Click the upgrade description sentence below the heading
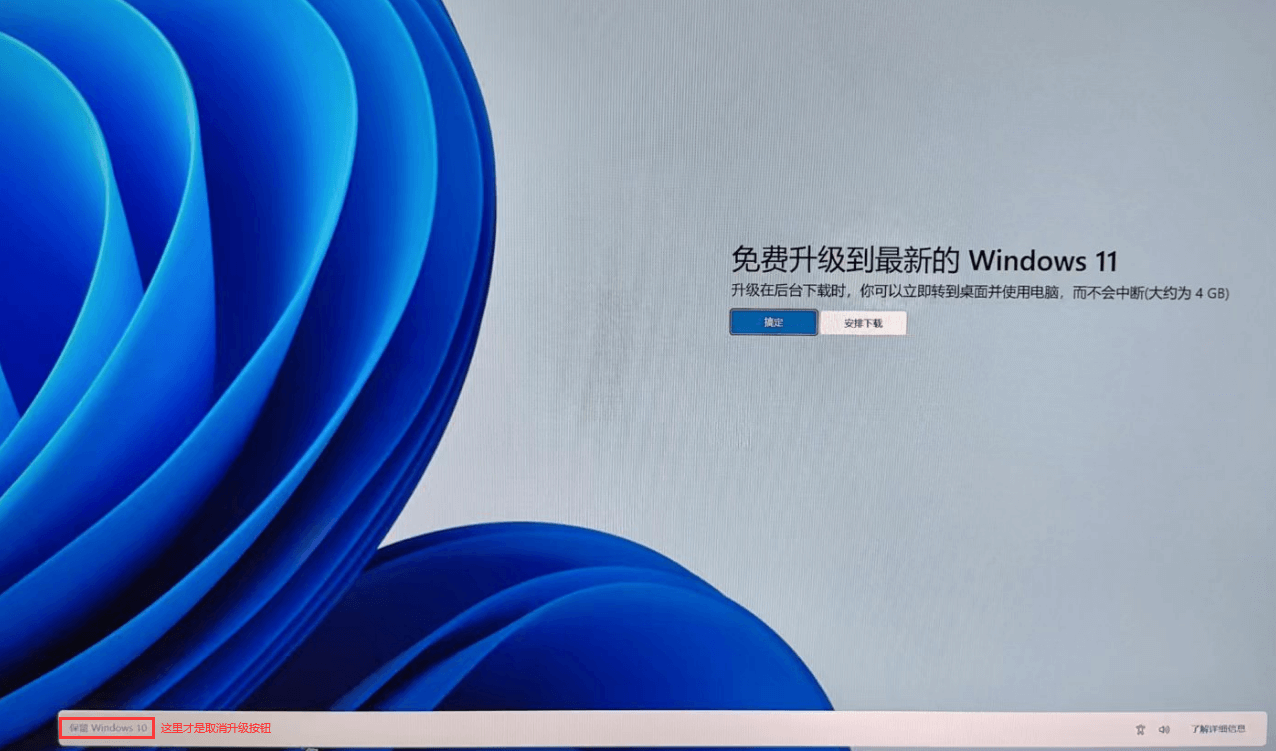The height and width of the screenshot is (751, 1276). tap(978, 292)
